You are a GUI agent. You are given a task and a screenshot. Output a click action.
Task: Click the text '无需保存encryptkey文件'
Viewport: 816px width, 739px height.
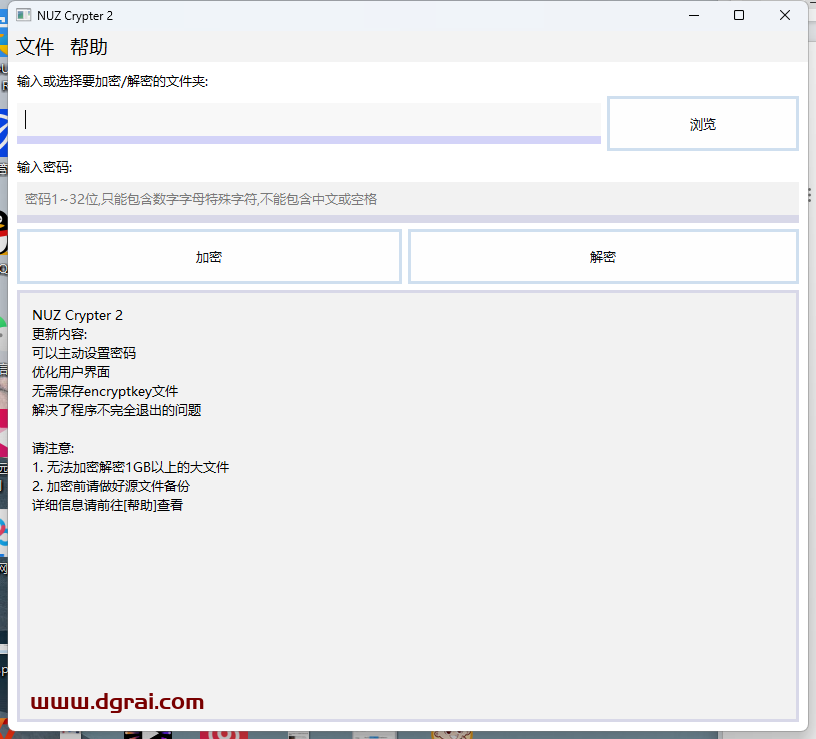pyautogui.click(x=105, y=391)
